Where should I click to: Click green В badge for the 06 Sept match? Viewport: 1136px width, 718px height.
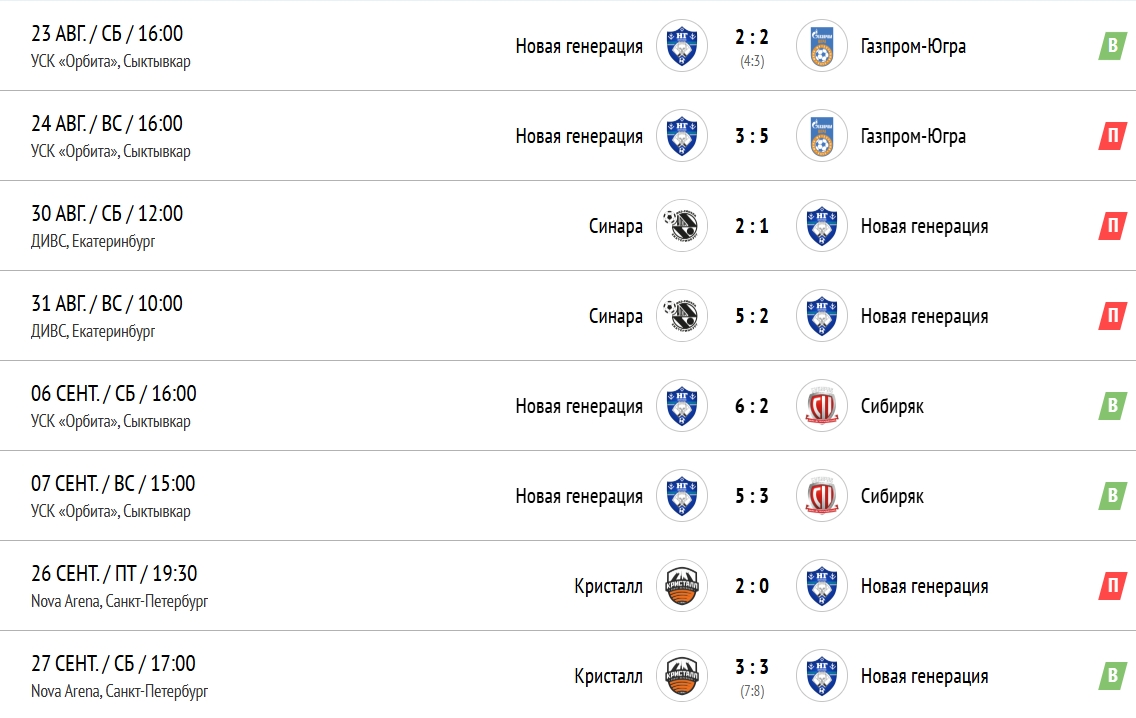pos(1112,406)
